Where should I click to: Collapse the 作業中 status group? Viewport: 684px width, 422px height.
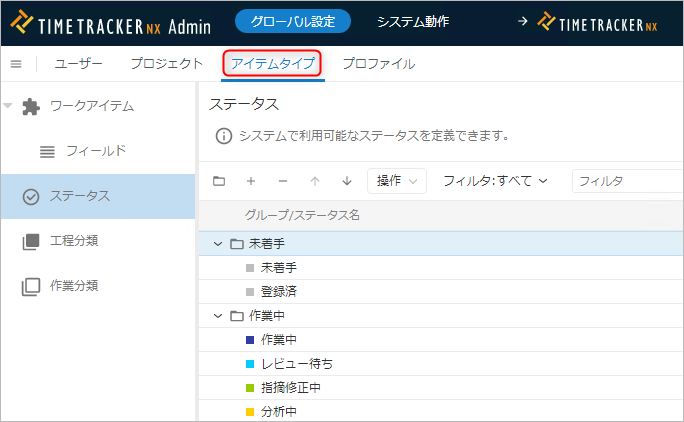tap(219, 316)
